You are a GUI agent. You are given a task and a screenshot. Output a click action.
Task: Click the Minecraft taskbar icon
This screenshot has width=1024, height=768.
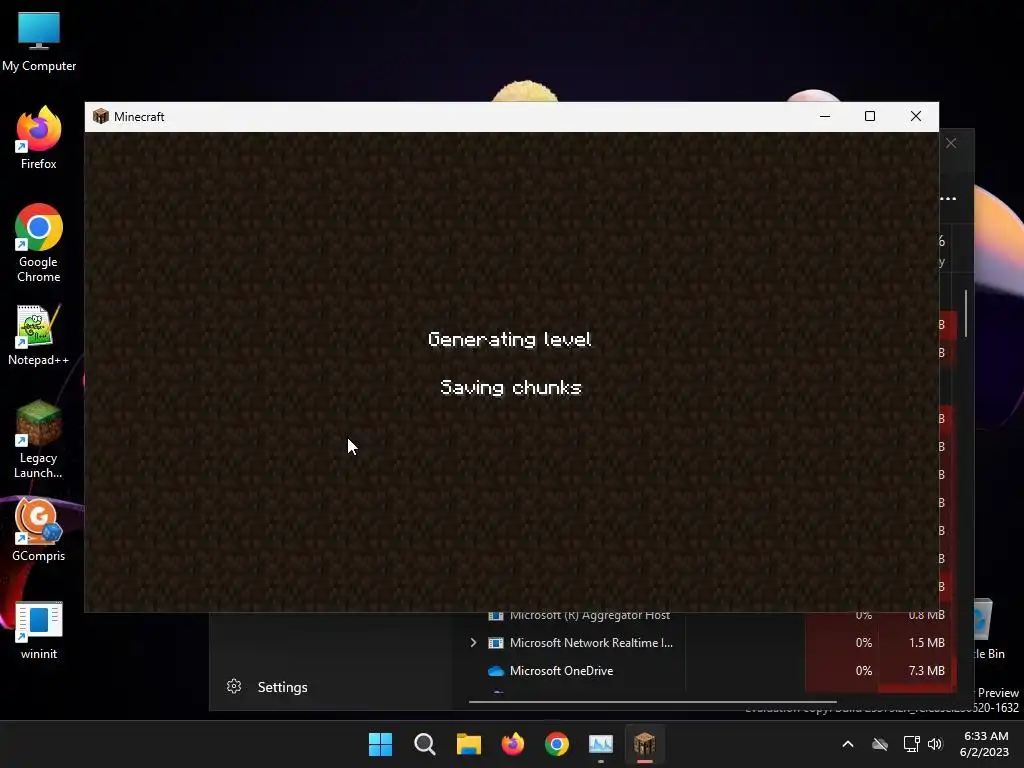click(x=645, y=744)
